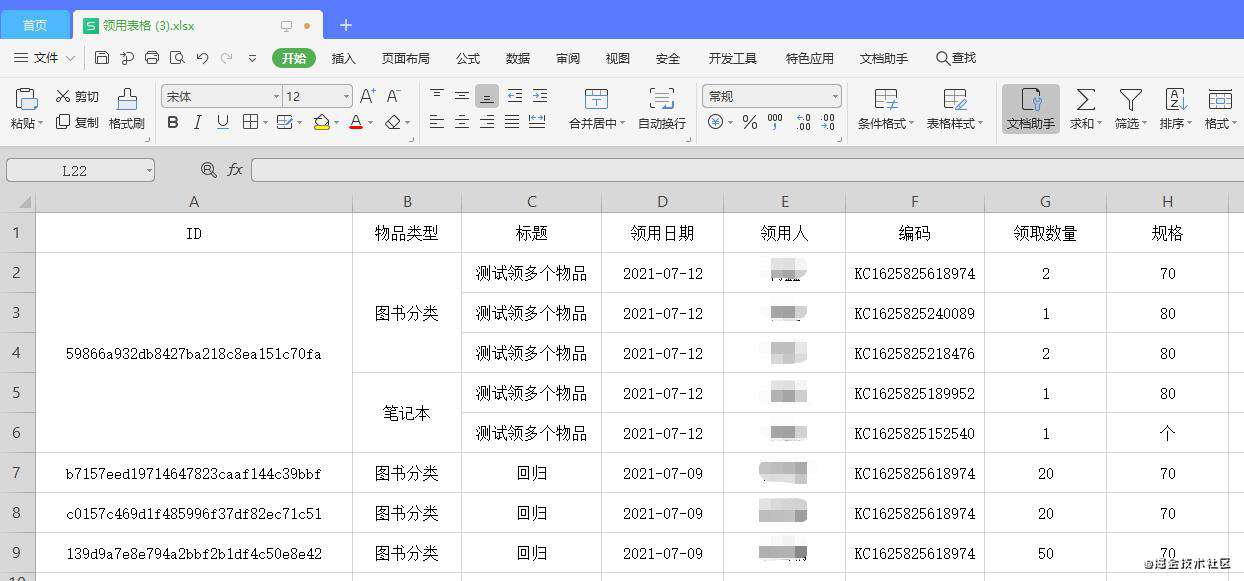
Task: Click the decrease indent icon
Action: 514,96
